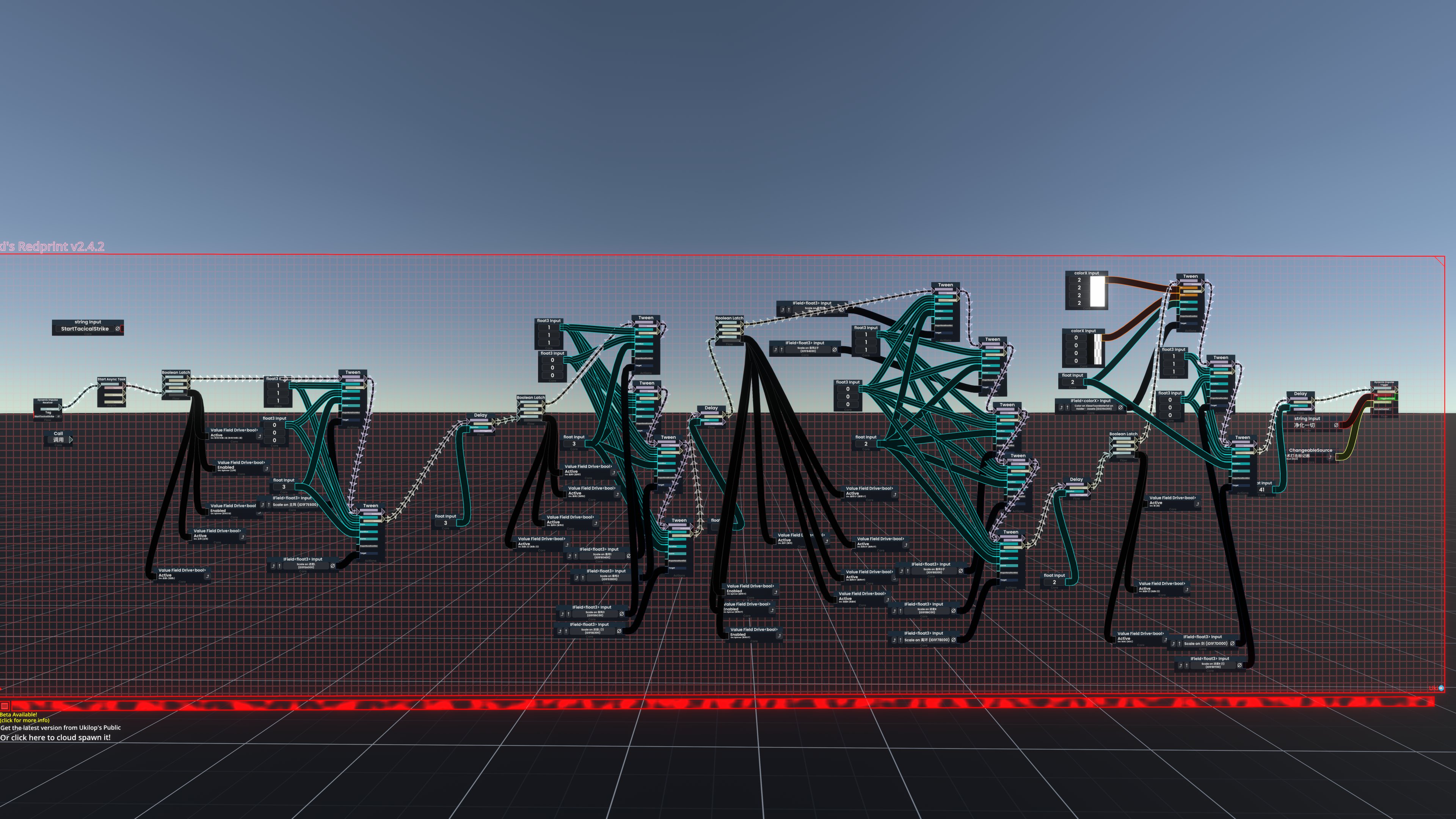Click the first Boolean Latch node header
The image size is (1456, 819).
[176, 372]
